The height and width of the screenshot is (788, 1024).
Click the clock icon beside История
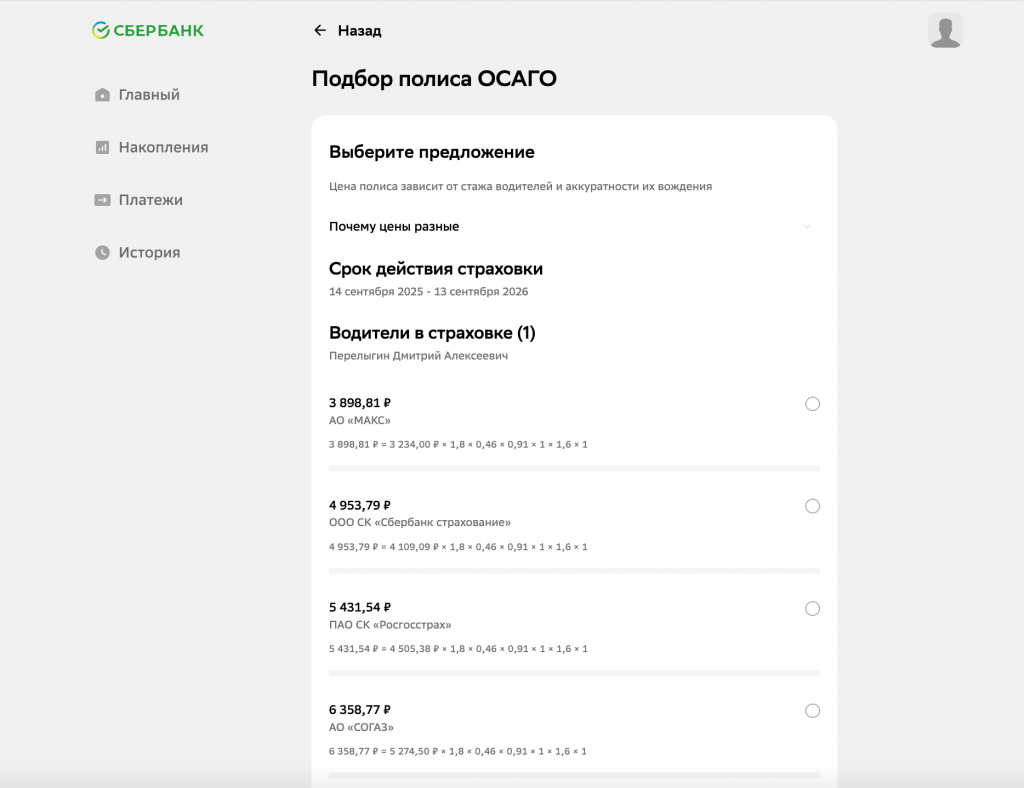[102, 253]
